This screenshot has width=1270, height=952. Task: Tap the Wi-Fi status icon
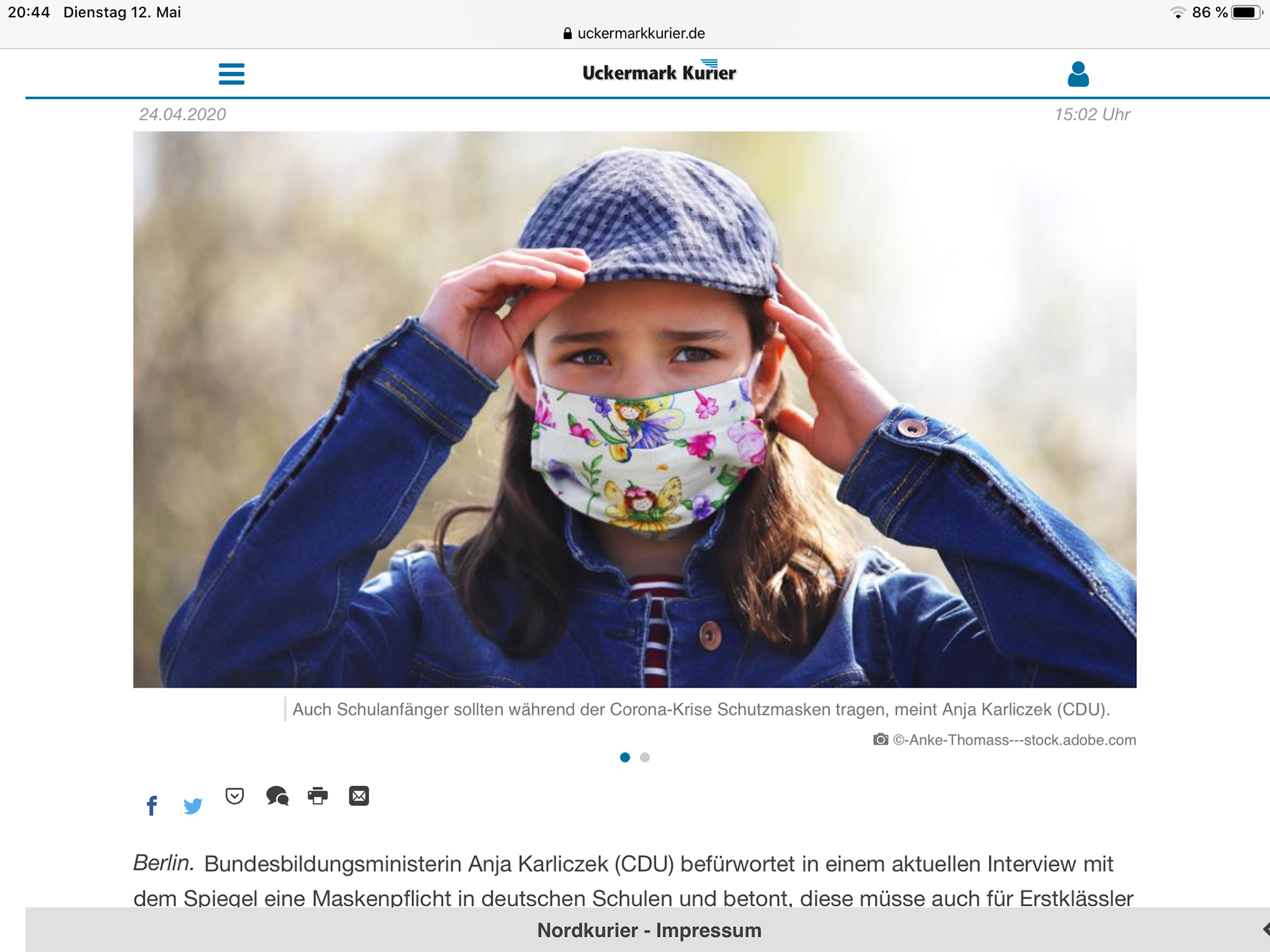click(1177, 13)
